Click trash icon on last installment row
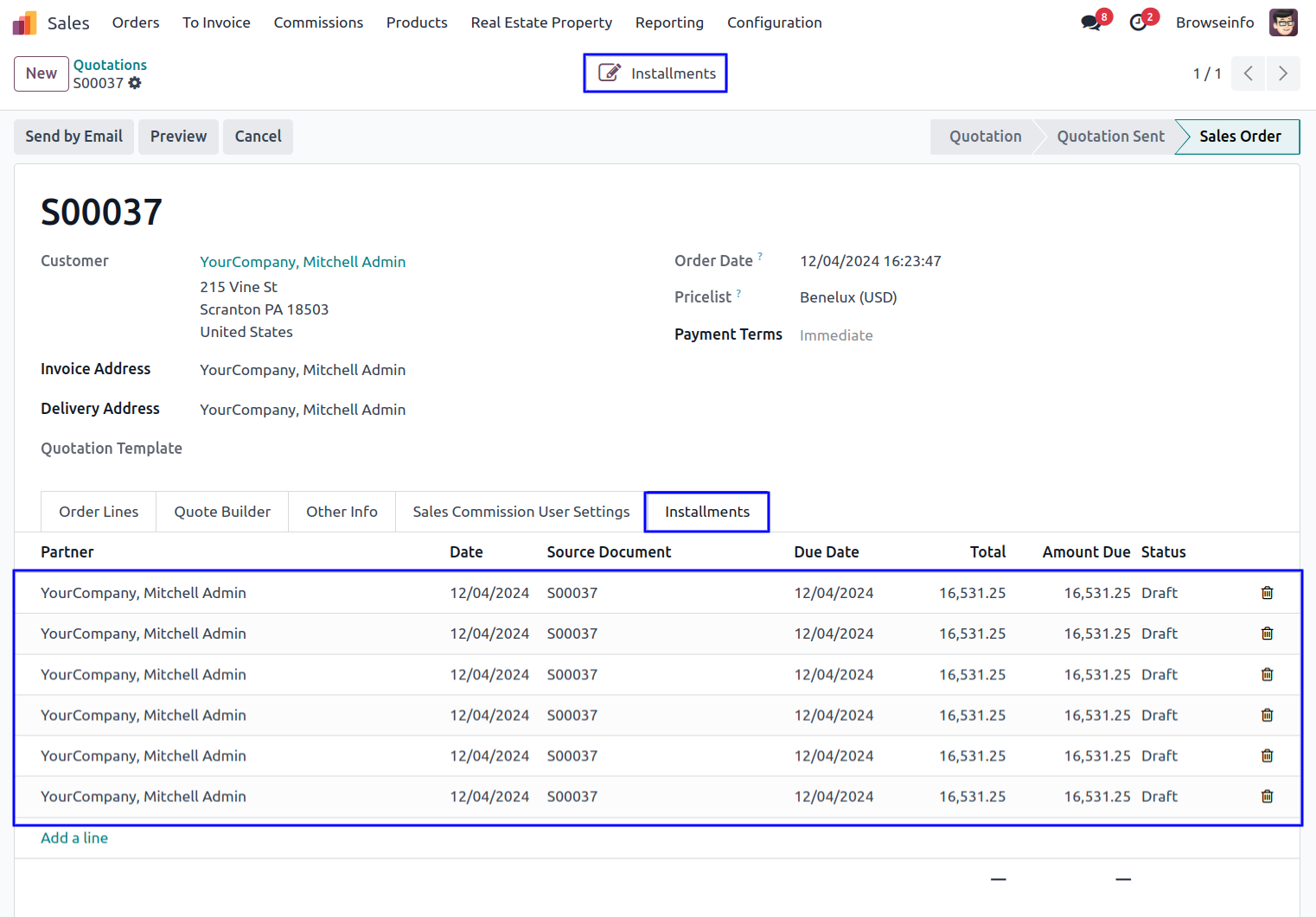The width and height of the screenshot is (1316, 917). 1267,797
